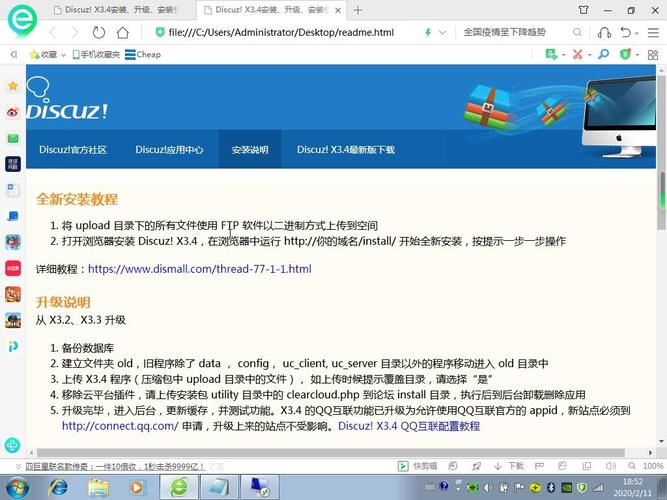Open the yellow star favorites sidebar icon
This screenshot has height=500, width=667.
[x=13, y=86]
